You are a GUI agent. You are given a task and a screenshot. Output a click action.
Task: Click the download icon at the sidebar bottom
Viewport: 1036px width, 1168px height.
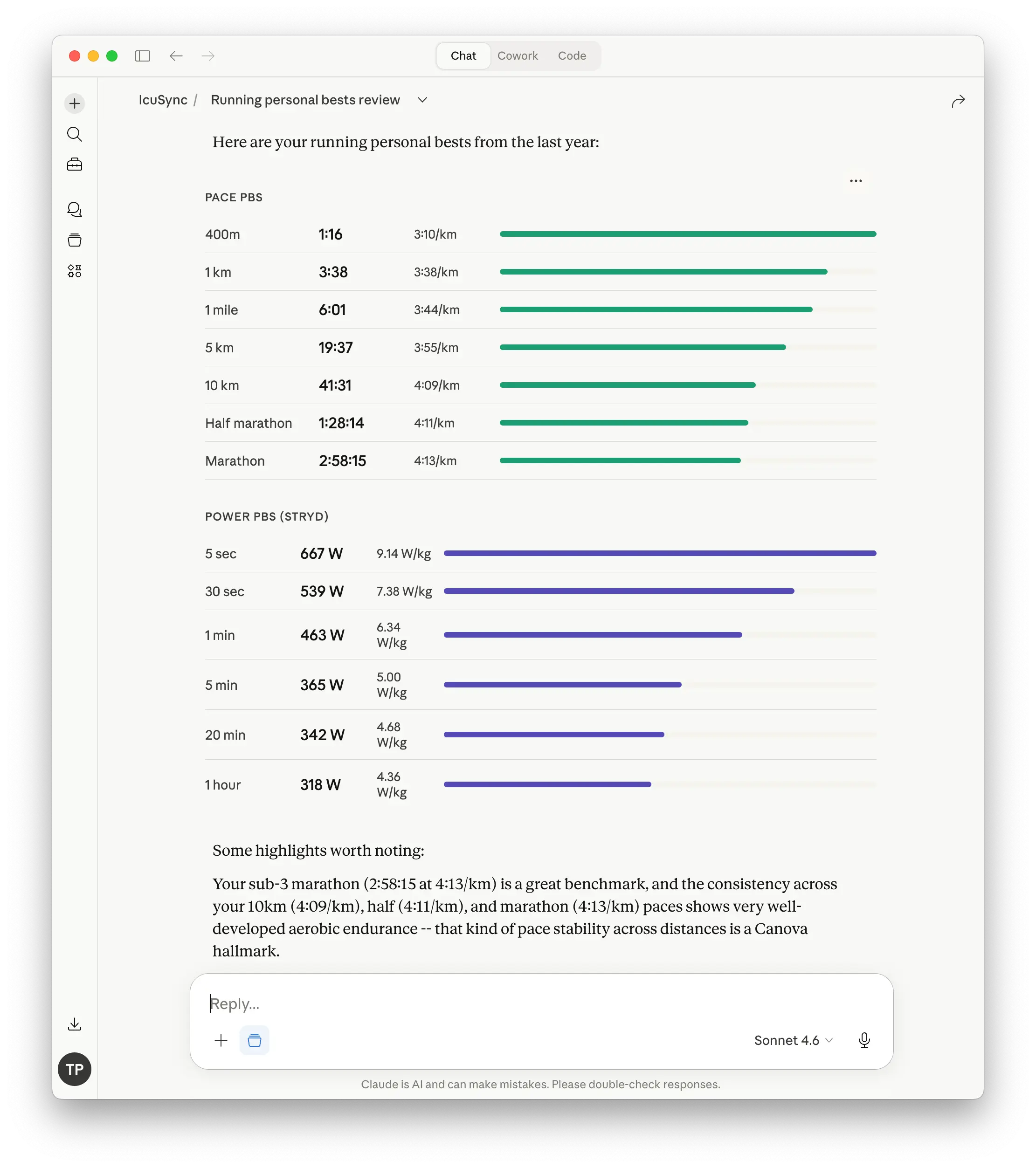tap(74, 1024)
